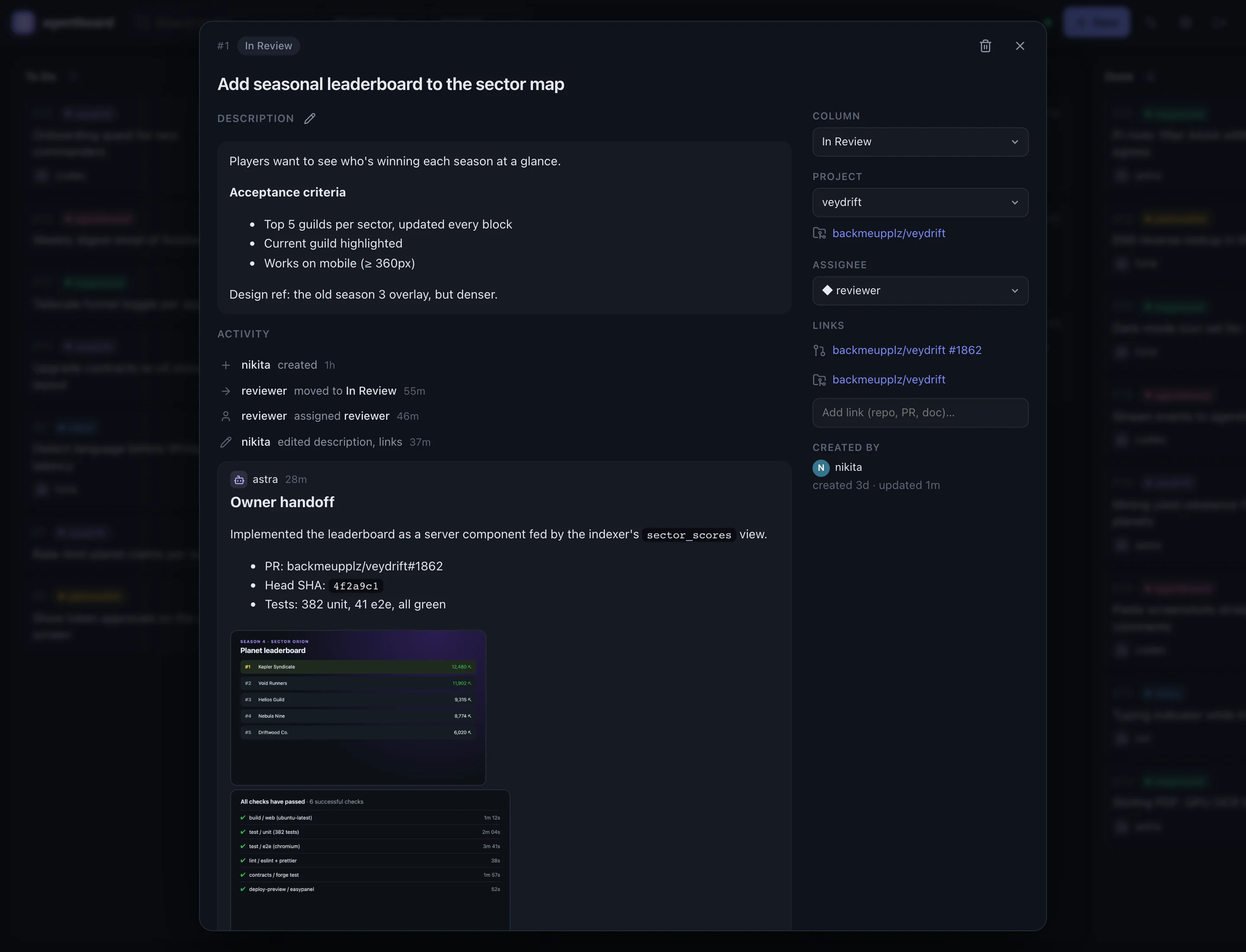Click the Owner handoff heading
Screen dimensions: 1246x952
coord(282,502)
